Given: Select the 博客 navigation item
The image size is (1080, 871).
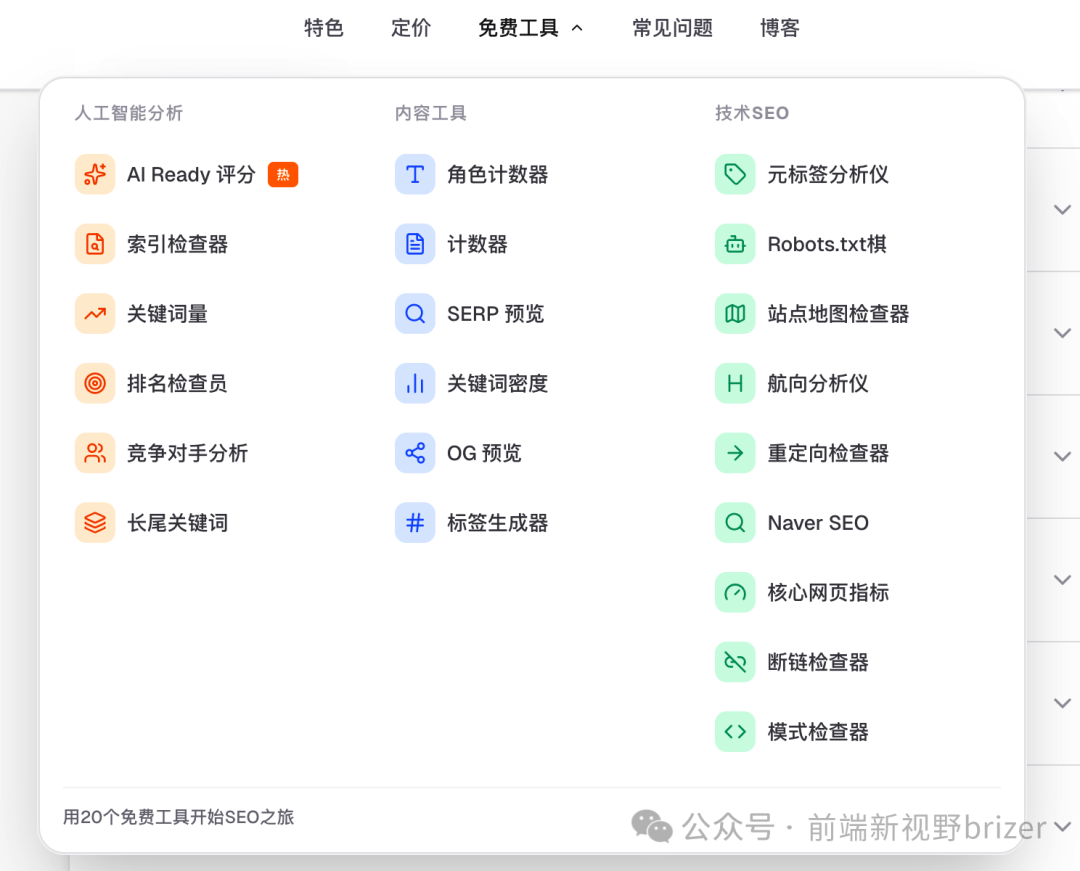Looking at the screenshot, I should pos(779,28).
